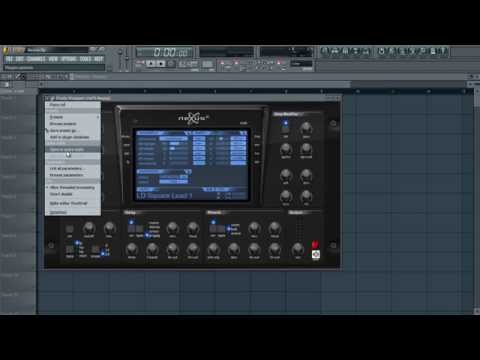Viewport: 480px width, 360px height.
Task: Open the FILE menu
Action: pyautogui.click(x=9, y=59)
